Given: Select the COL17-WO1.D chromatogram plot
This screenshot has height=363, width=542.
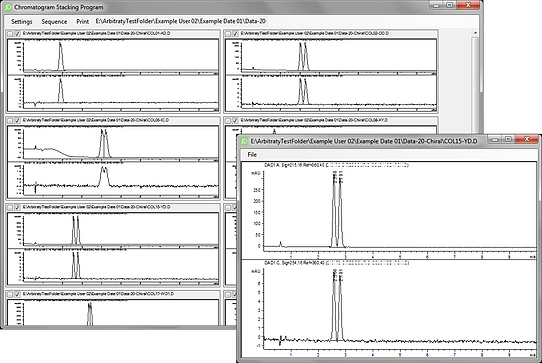Looking at the screenshot, I should [113, 312].
